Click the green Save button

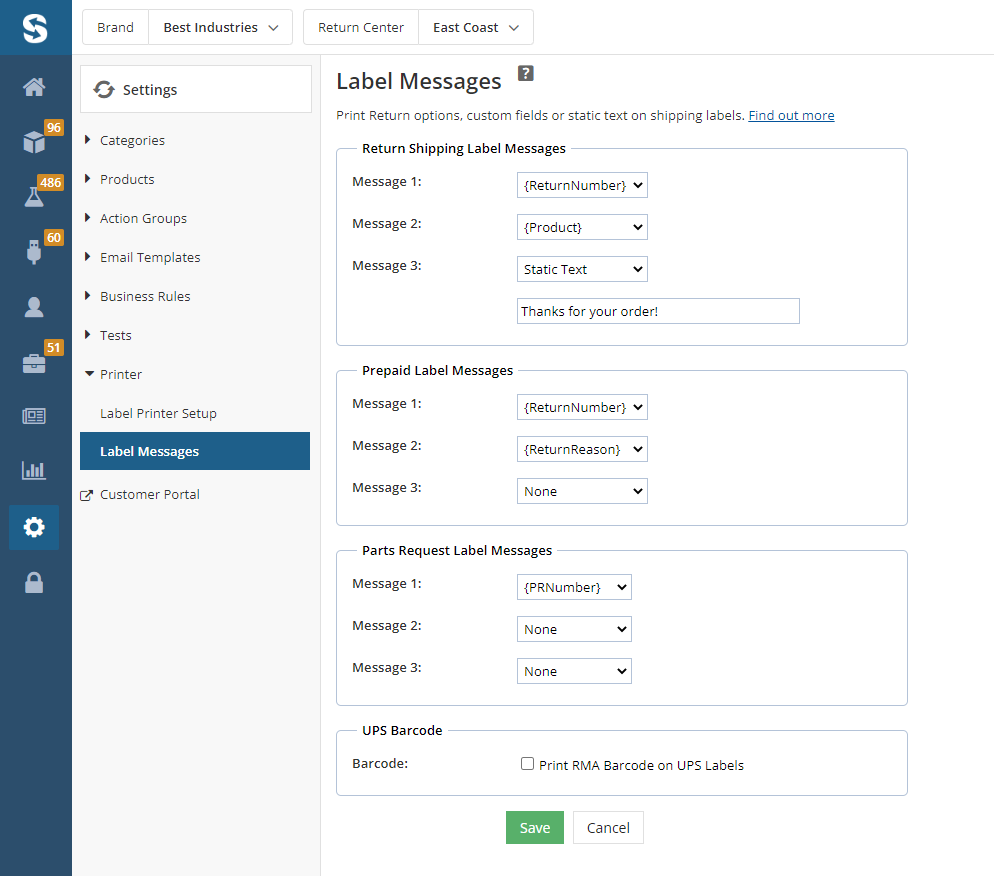534,827
